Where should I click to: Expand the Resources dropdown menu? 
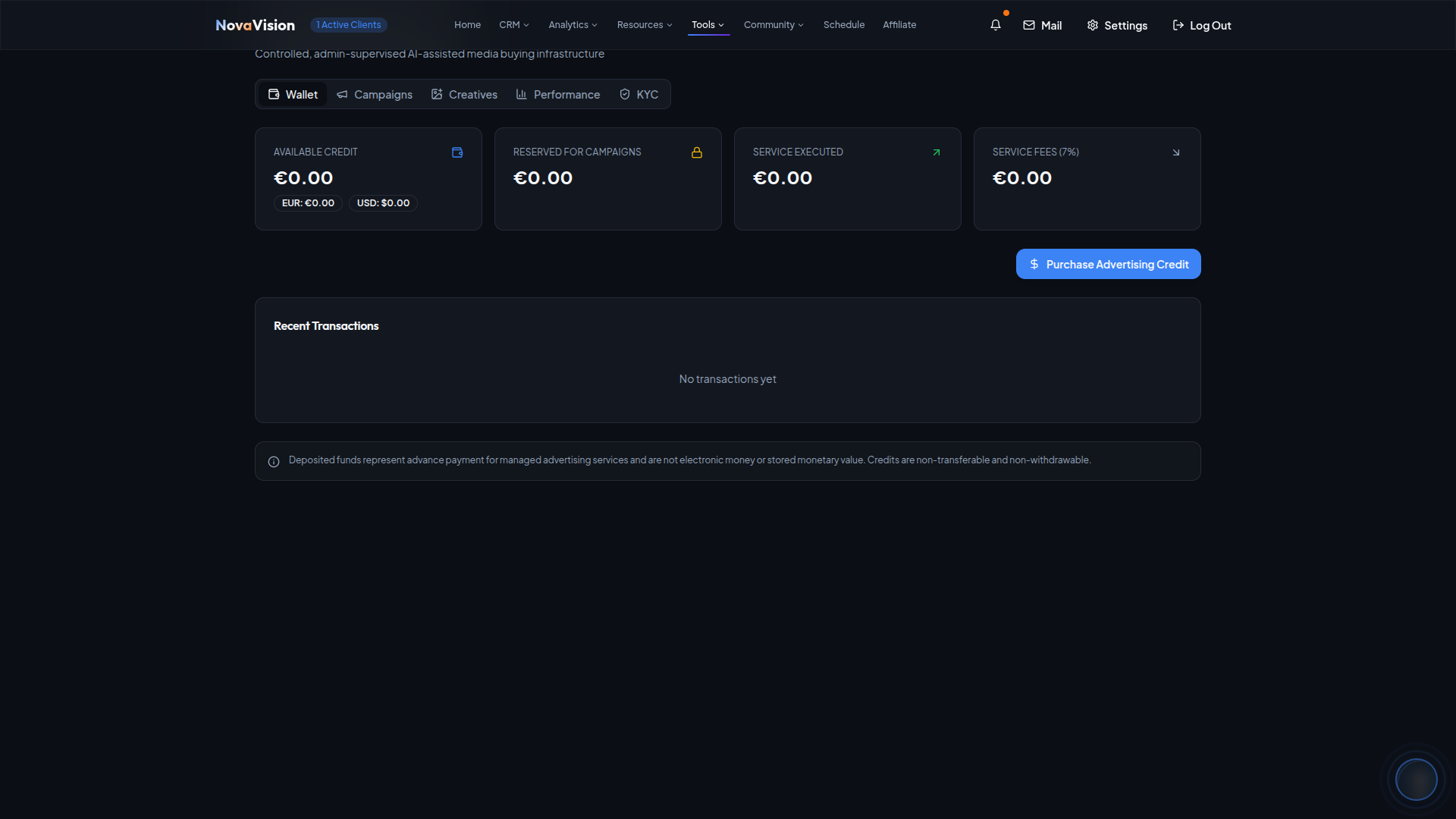[644, 25]
